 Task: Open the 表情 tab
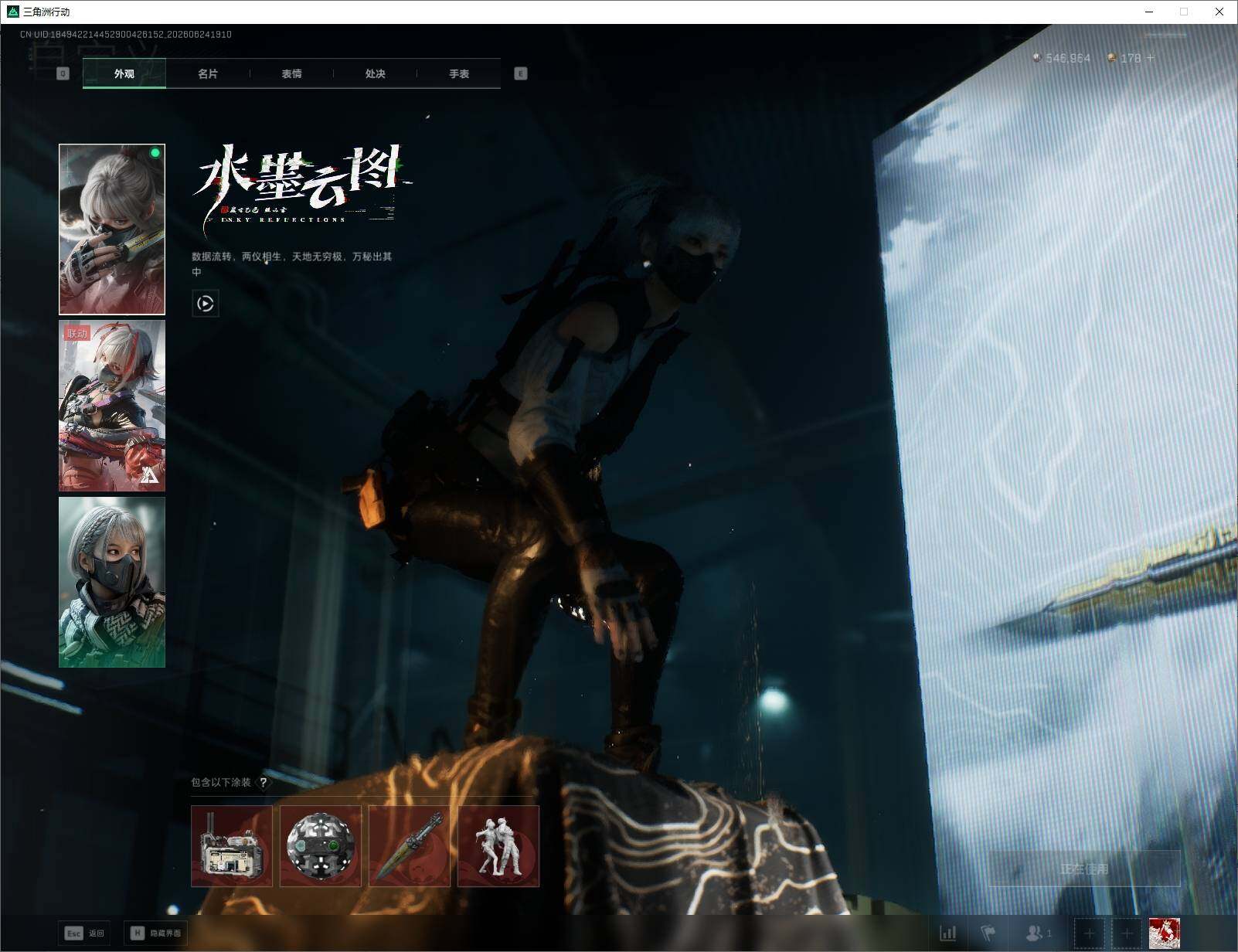click(x=291, y=73)
